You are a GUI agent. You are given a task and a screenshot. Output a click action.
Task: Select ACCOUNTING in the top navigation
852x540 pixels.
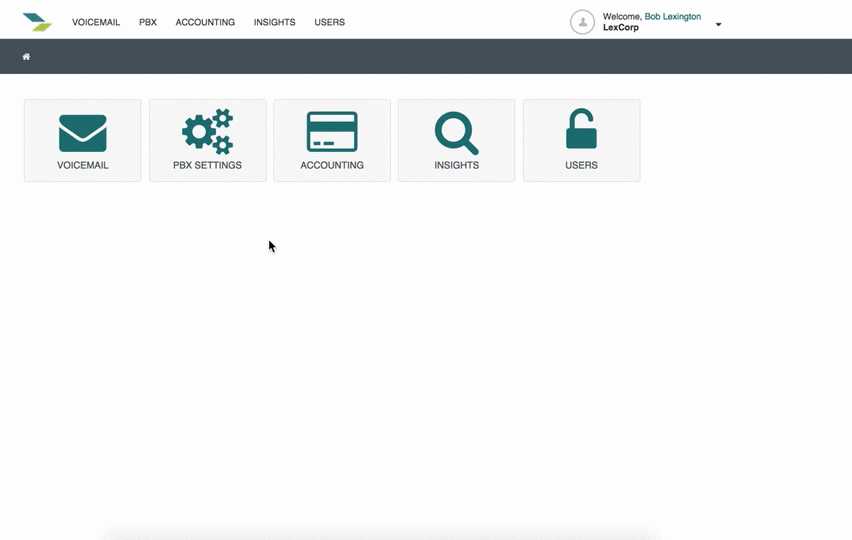205,22
